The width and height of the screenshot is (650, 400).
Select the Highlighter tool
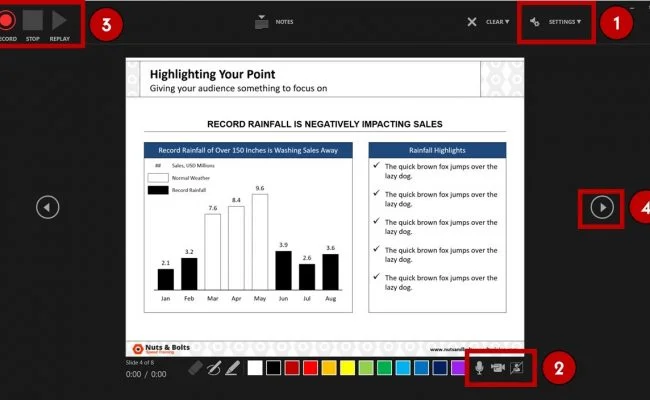click(x=233, y=368)
